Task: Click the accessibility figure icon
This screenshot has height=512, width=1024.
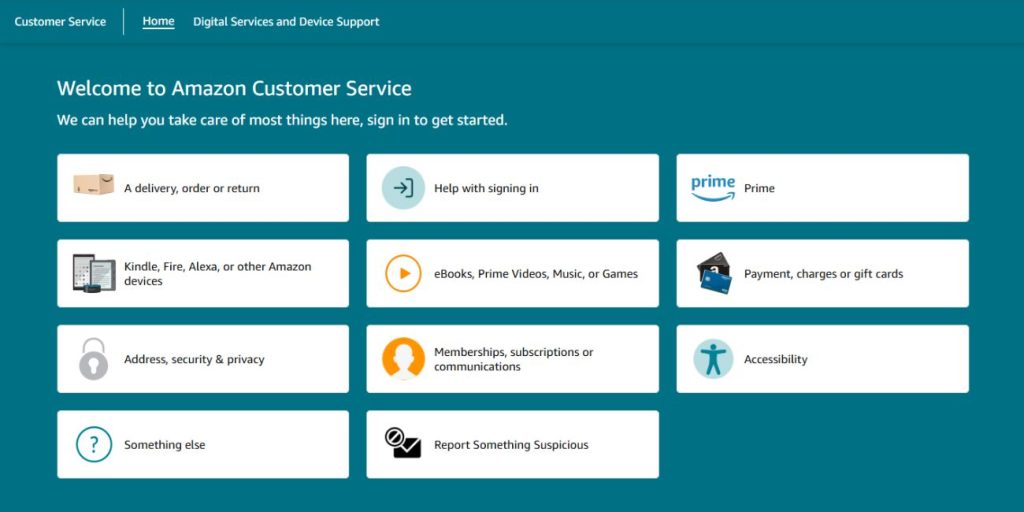Action: coord(713,359)
